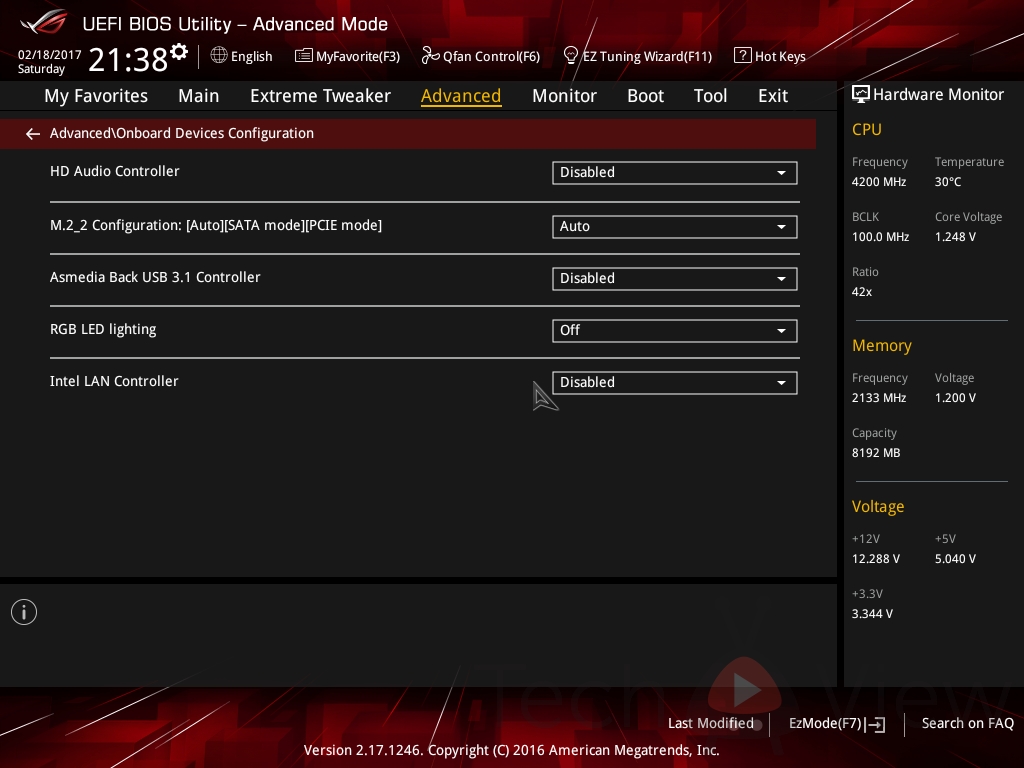
Task: Click the Advanced\Onboard Devices Configuration breadcrumb
Action: coord(182,133)
